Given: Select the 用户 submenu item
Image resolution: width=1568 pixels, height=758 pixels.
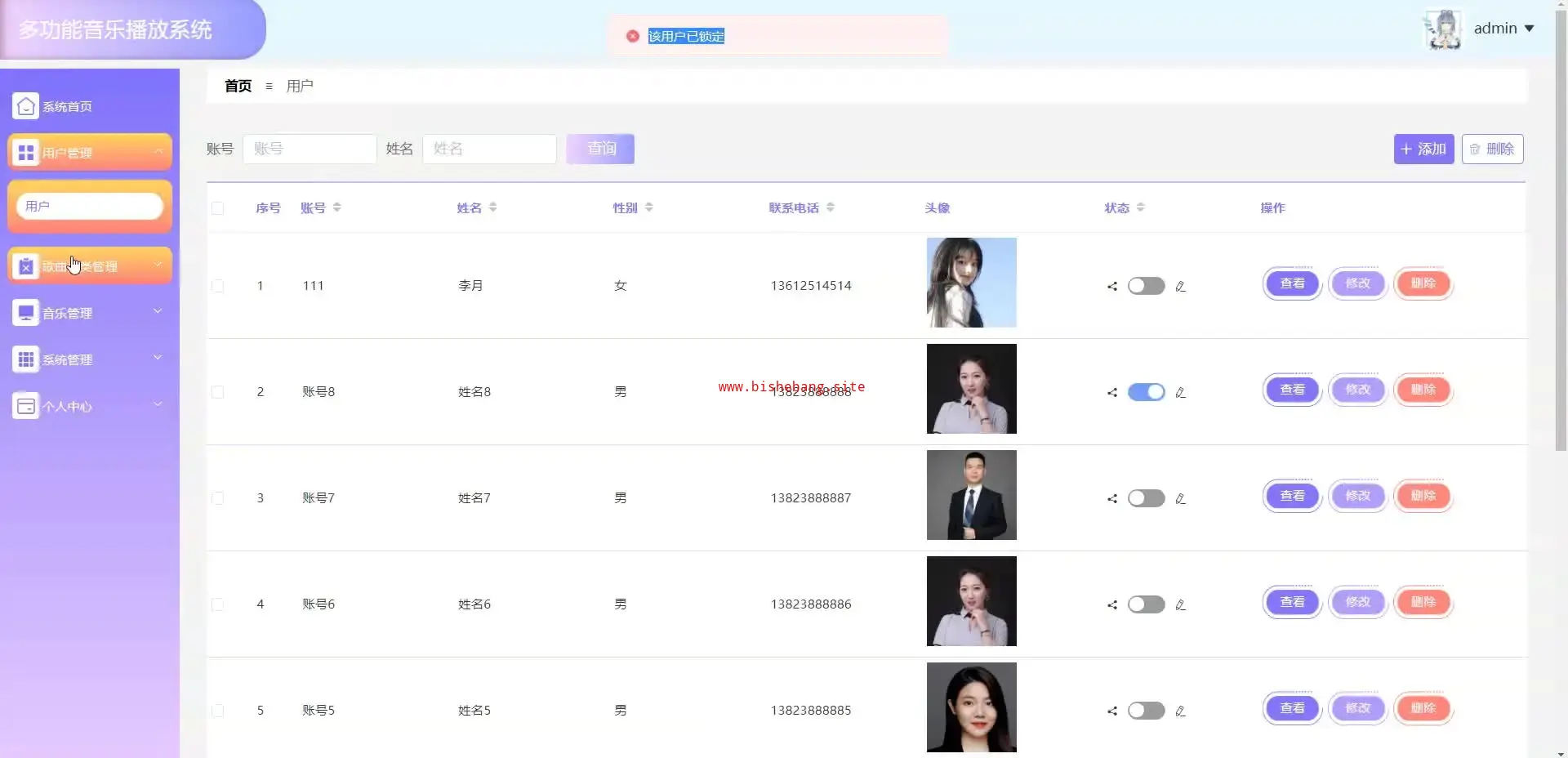Looking at the screenshot, I should pyautogui.click(x=90, y=206).
